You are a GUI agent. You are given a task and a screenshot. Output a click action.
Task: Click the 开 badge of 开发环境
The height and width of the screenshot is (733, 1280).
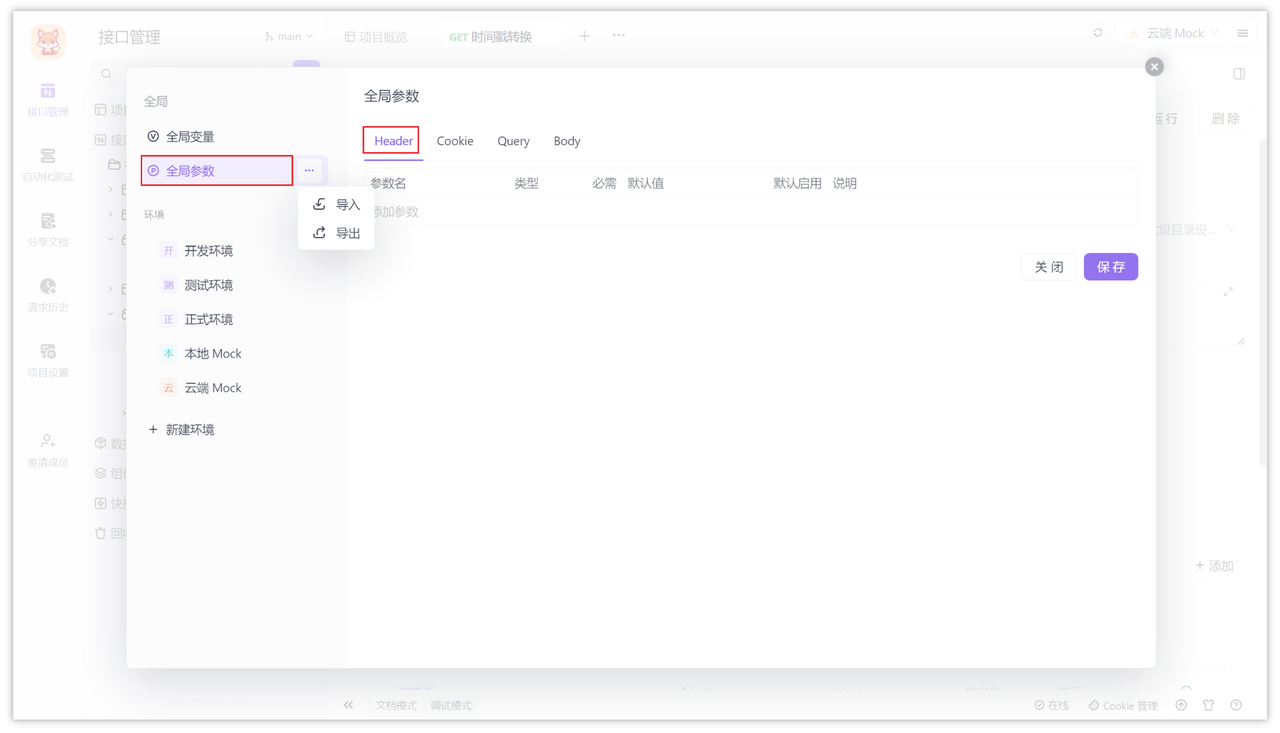[x=168, y=251]
